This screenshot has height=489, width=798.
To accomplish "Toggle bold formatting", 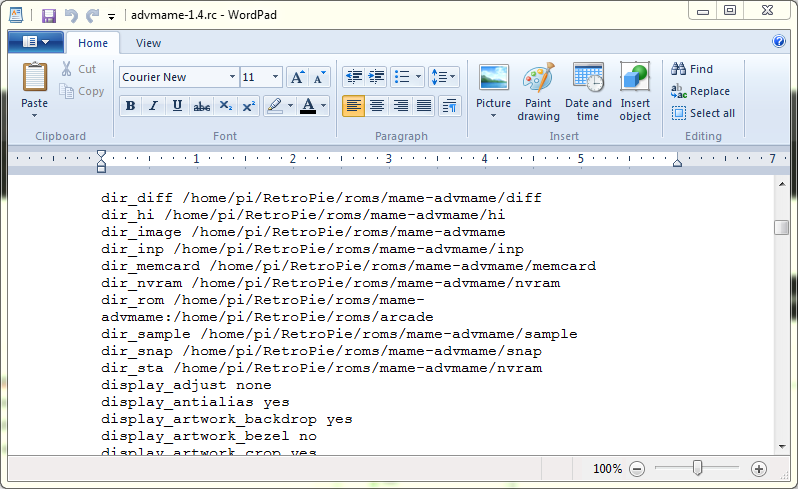I will pyautogui.click(x=130, y=106).
